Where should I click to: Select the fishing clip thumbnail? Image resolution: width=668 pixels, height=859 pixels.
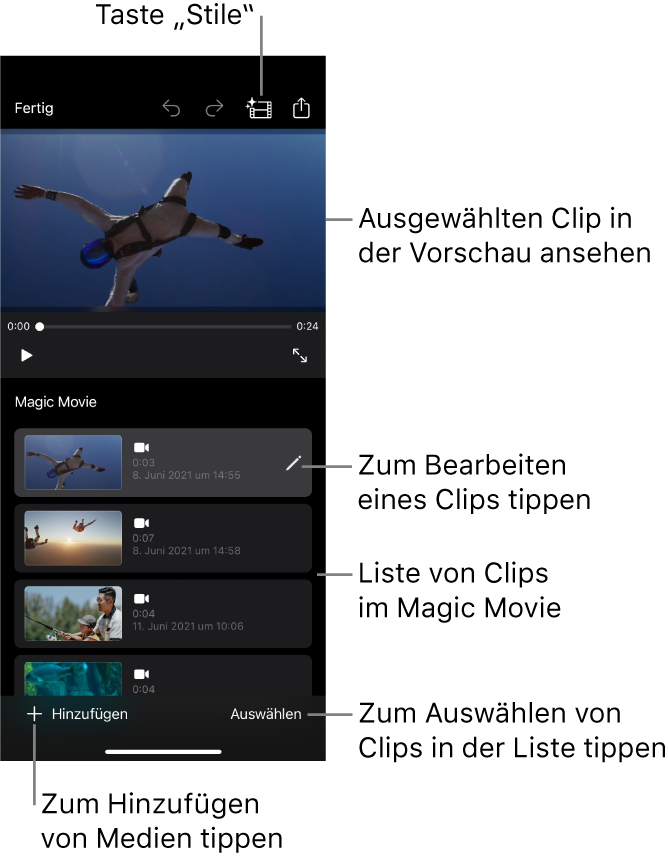tap(73, 613)
